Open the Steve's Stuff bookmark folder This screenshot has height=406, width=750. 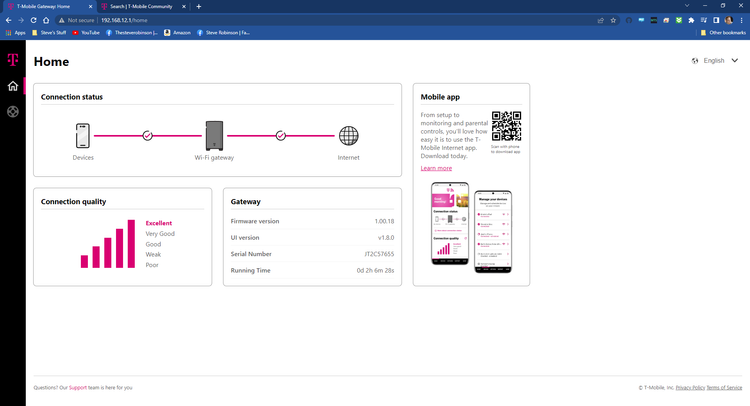point(49,33)
